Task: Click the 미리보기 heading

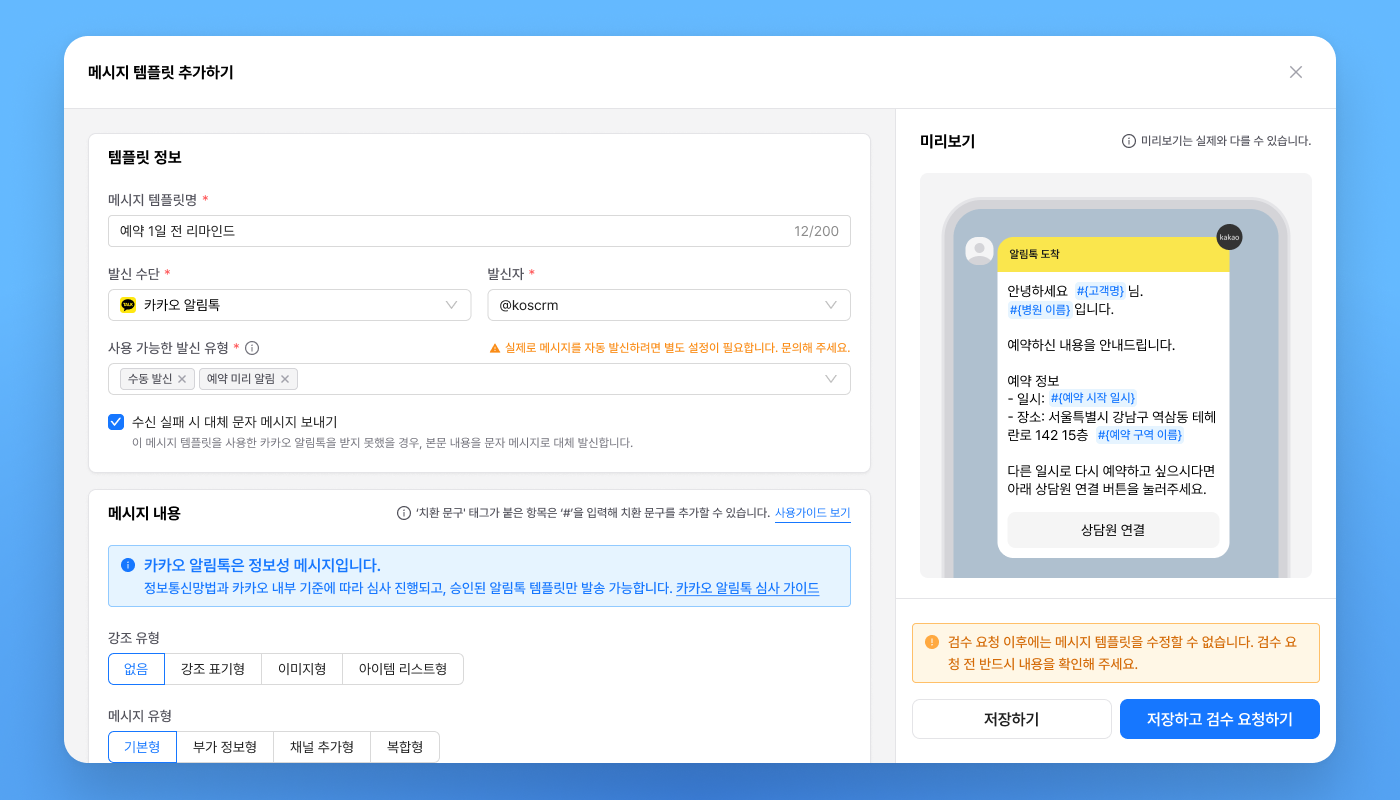Action: (947, 141)
